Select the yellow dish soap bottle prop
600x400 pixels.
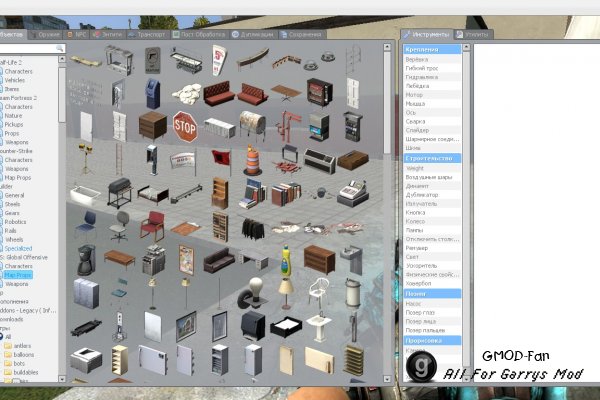tap(285, 261)
